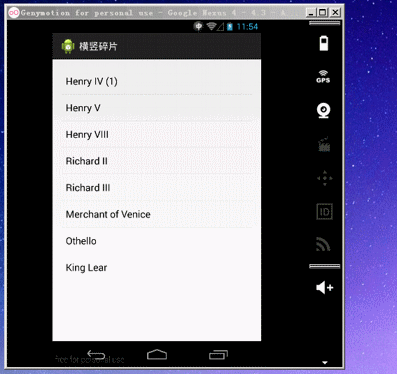Click the network signal widget icon

click(x=323, y=244)
